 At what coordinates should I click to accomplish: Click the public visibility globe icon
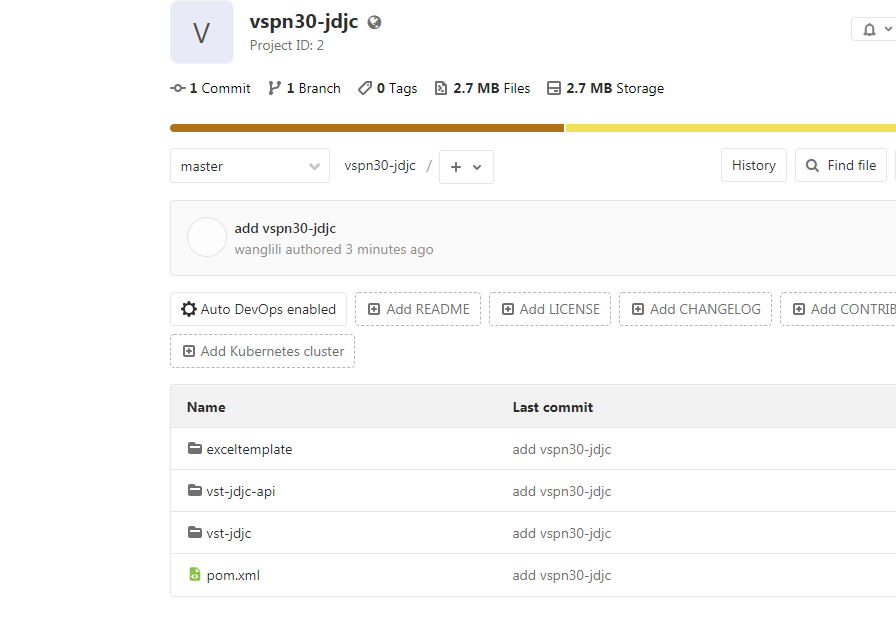(x=374, y=22)
